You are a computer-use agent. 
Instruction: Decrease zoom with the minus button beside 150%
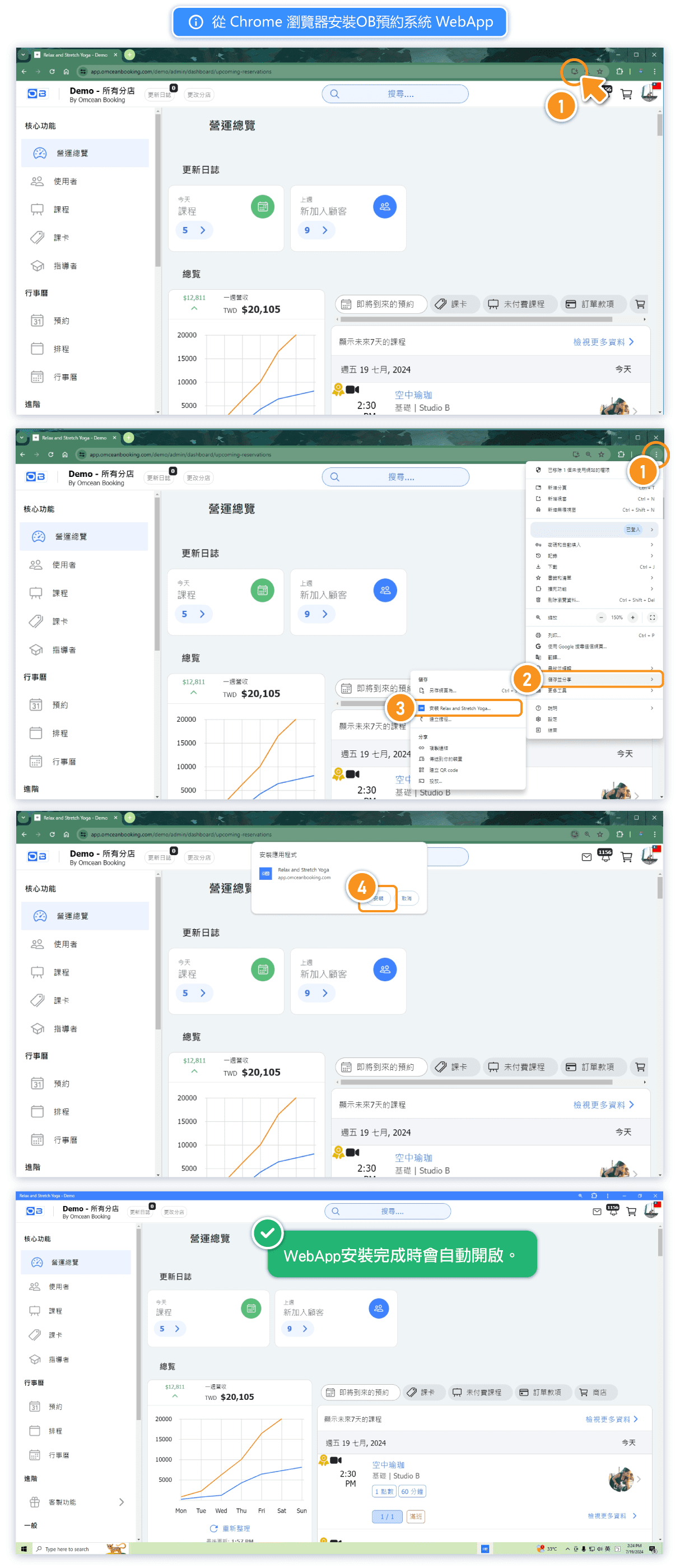pos(601,617)
